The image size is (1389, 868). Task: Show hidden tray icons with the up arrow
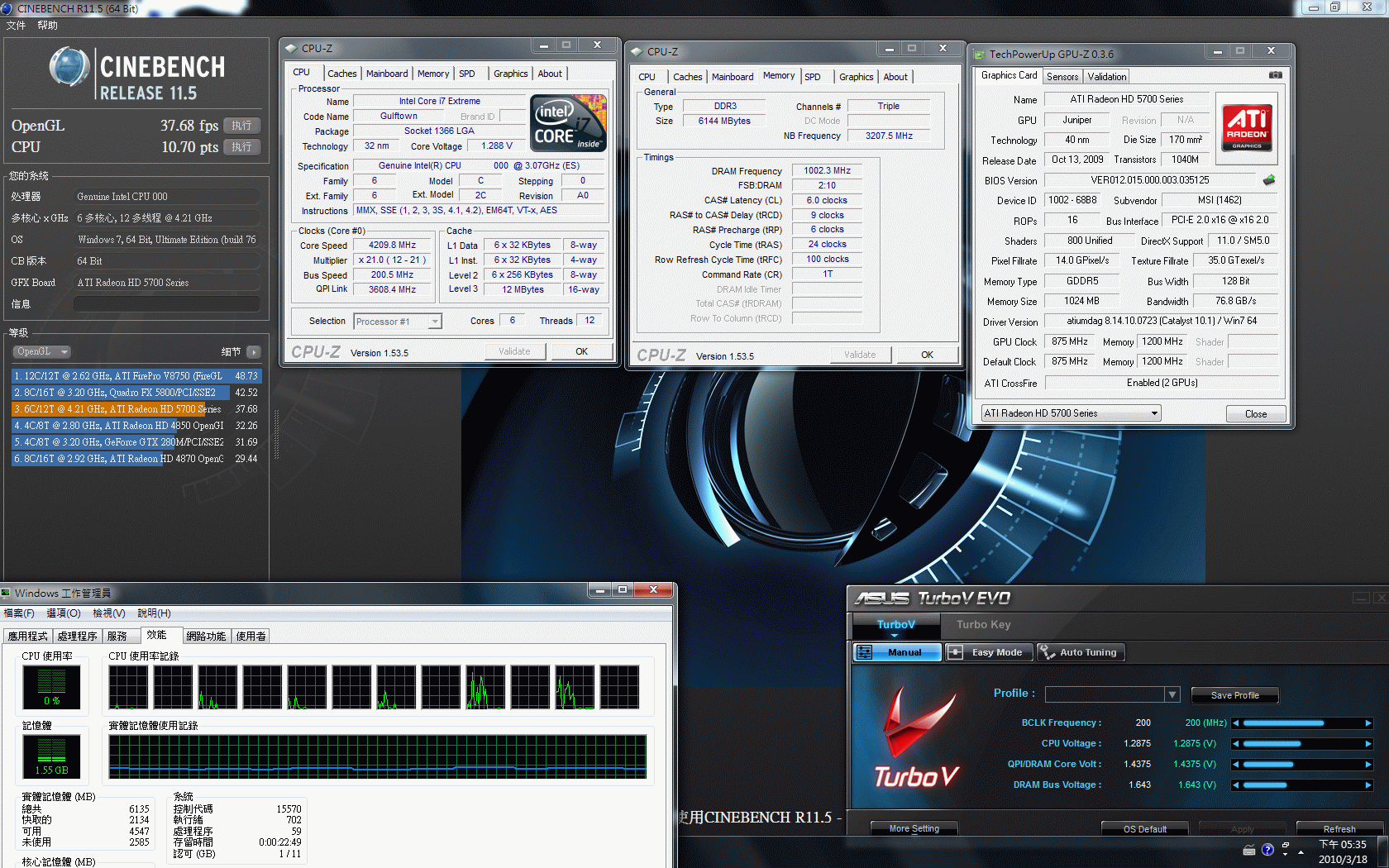[1301, 851]
